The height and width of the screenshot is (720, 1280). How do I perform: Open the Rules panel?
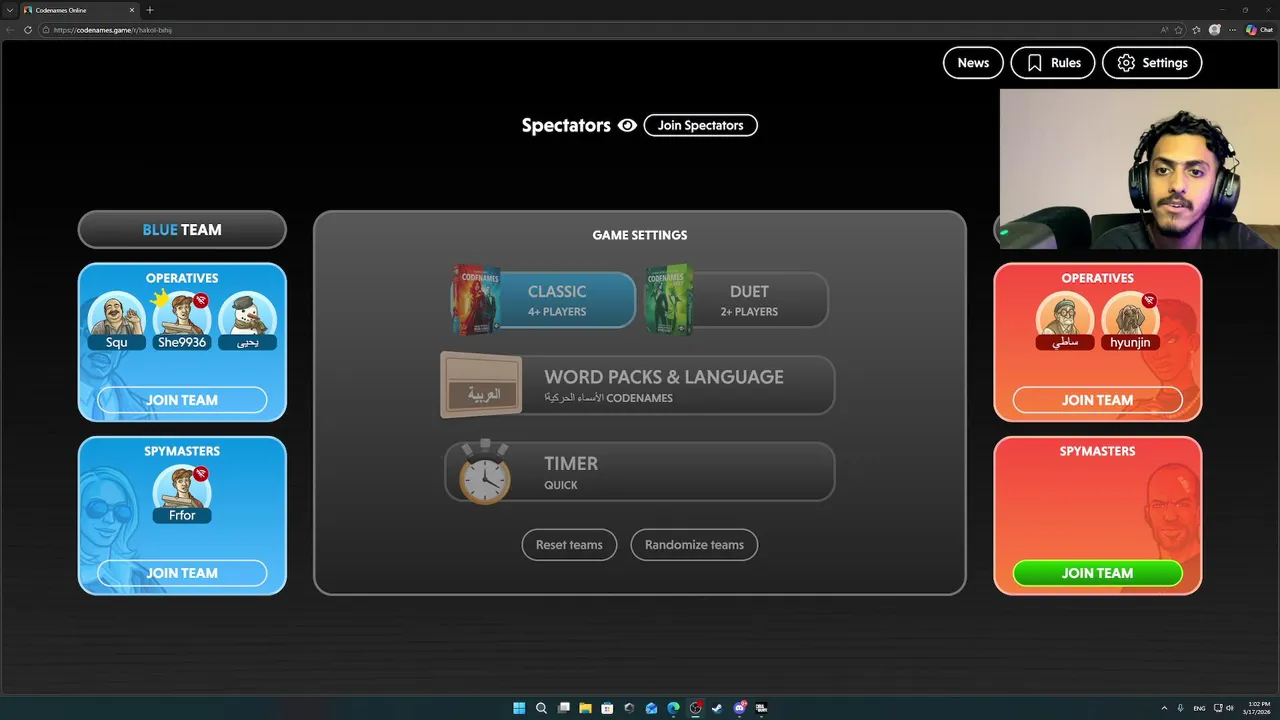pyautogui.click(x=1053, y=62)
